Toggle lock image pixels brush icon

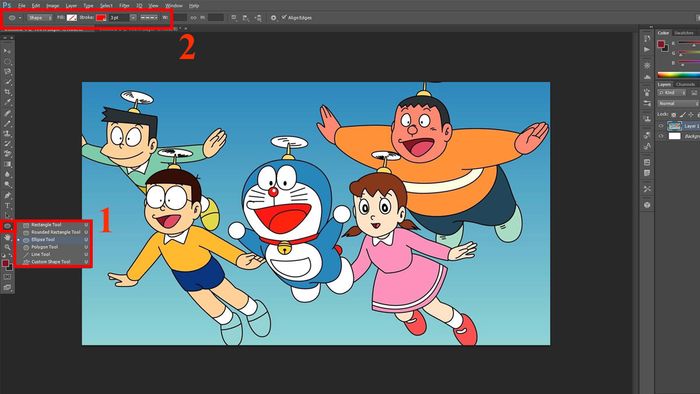click(682, 115)
